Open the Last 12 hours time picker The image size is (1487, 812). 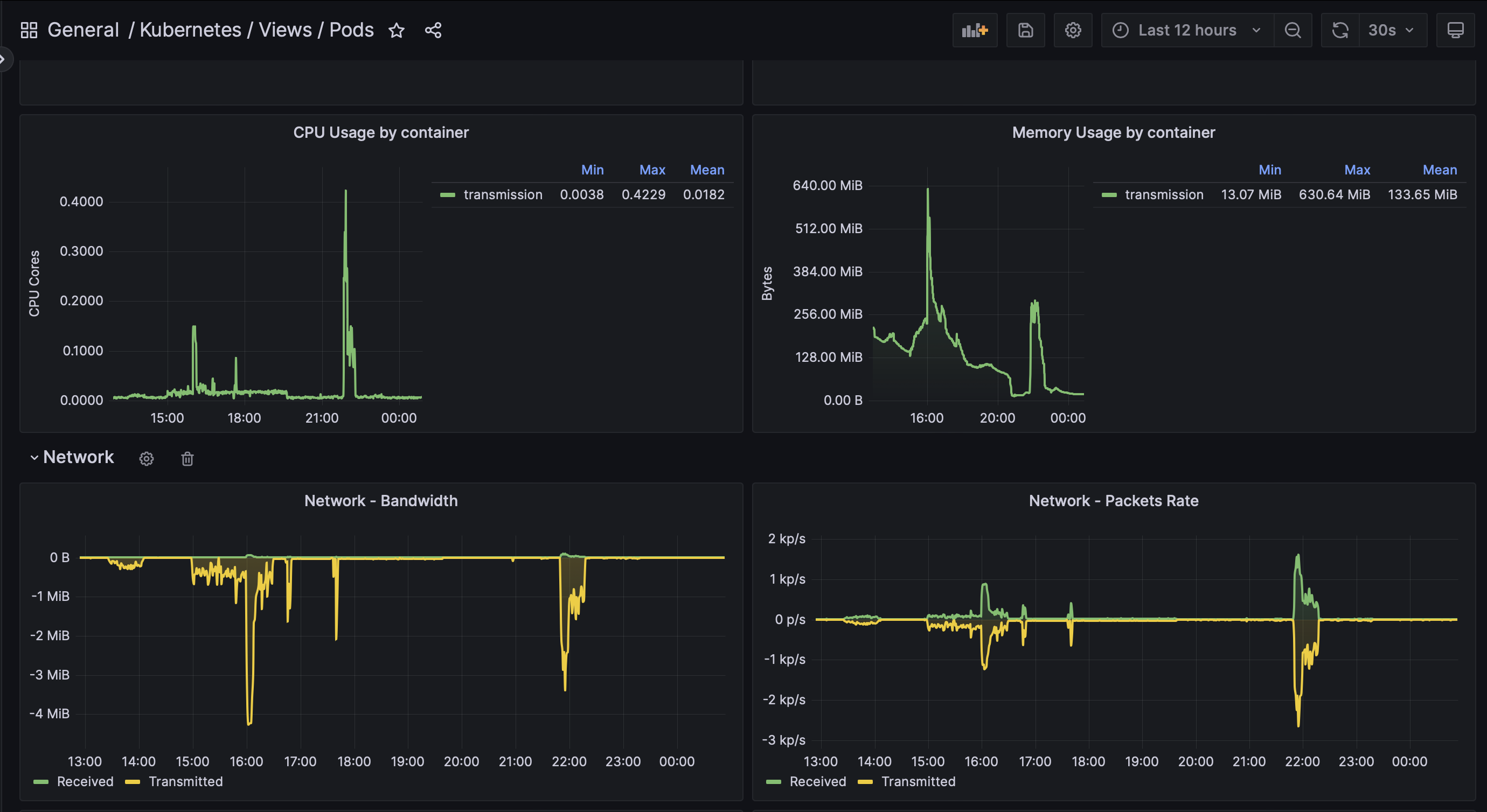(1187, 30)
